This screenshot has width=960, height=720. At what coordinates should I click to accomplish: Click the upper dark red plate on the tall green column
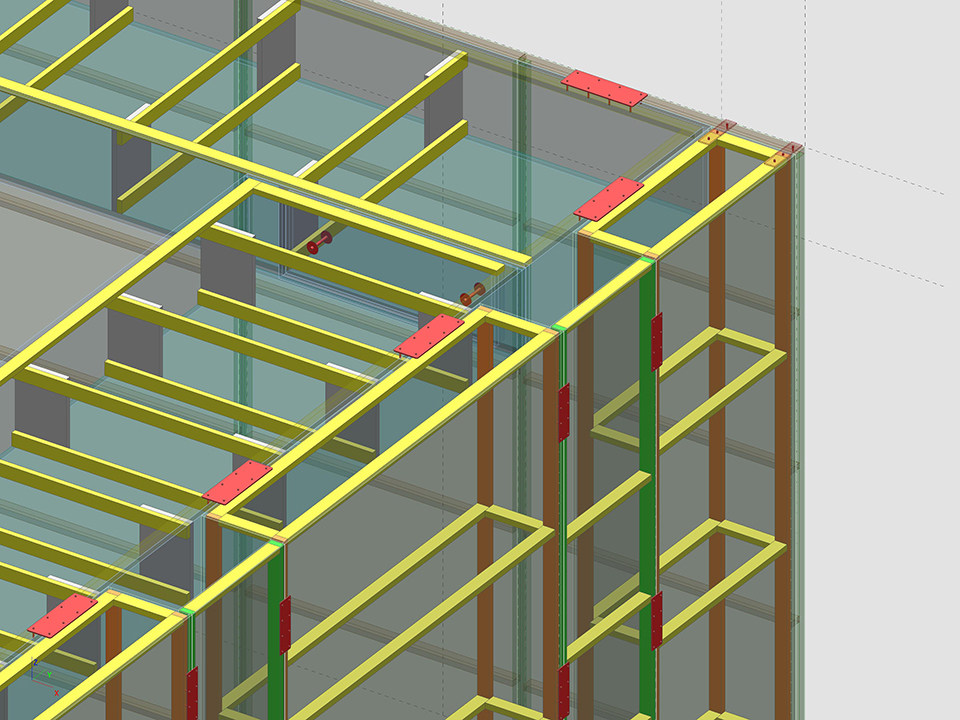(x=657, y=340)
